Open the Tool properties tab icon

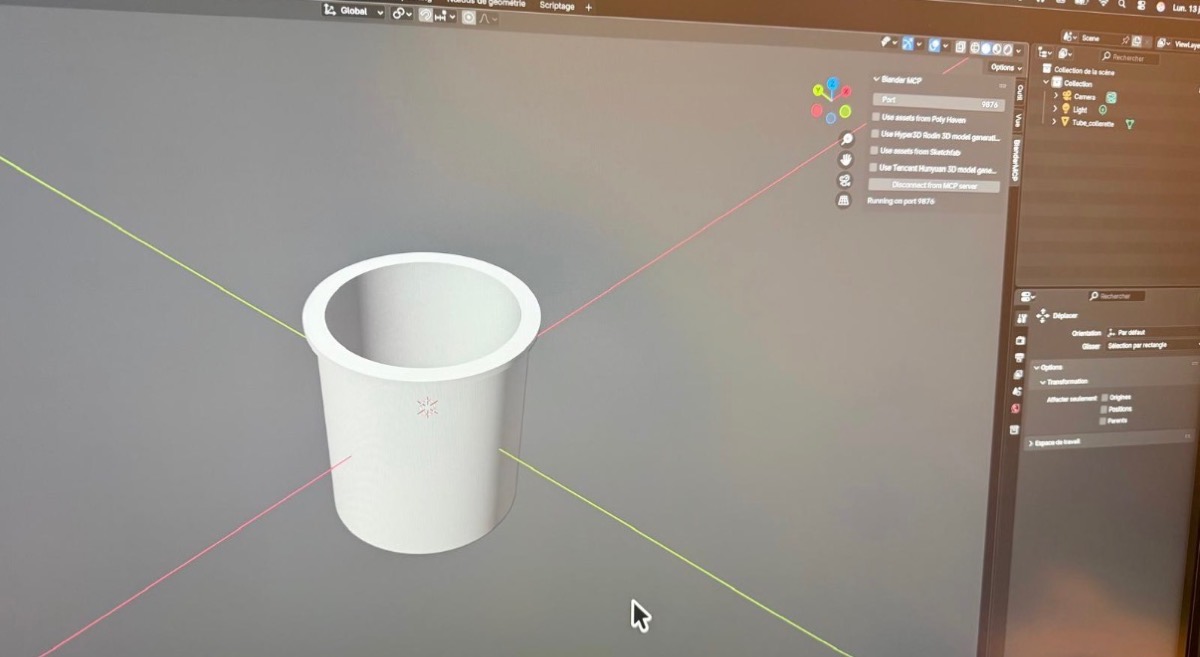[1021, 318]
